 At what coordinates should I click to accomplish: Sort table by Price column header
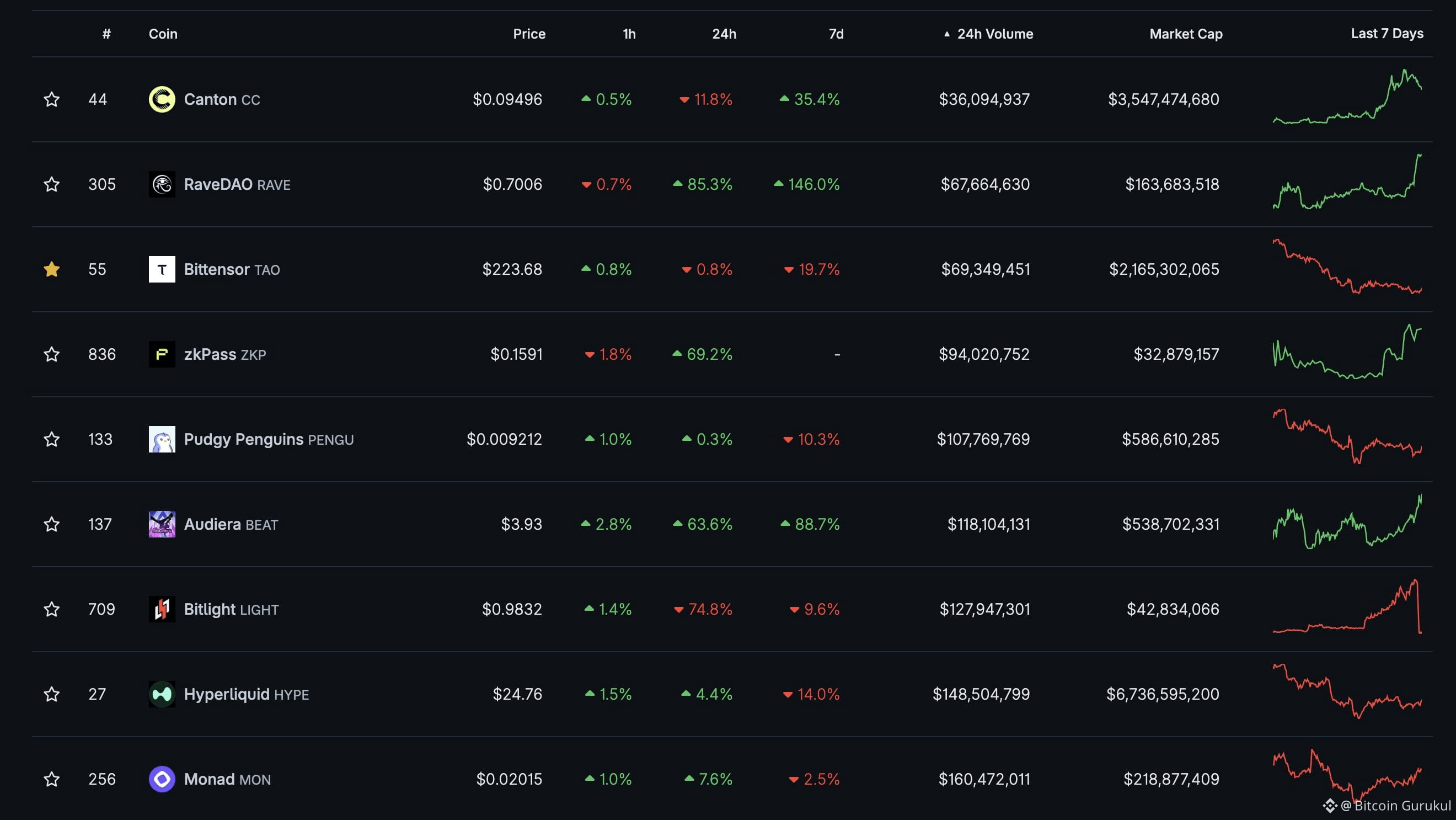pyautogui.click(x=528, y=34)
